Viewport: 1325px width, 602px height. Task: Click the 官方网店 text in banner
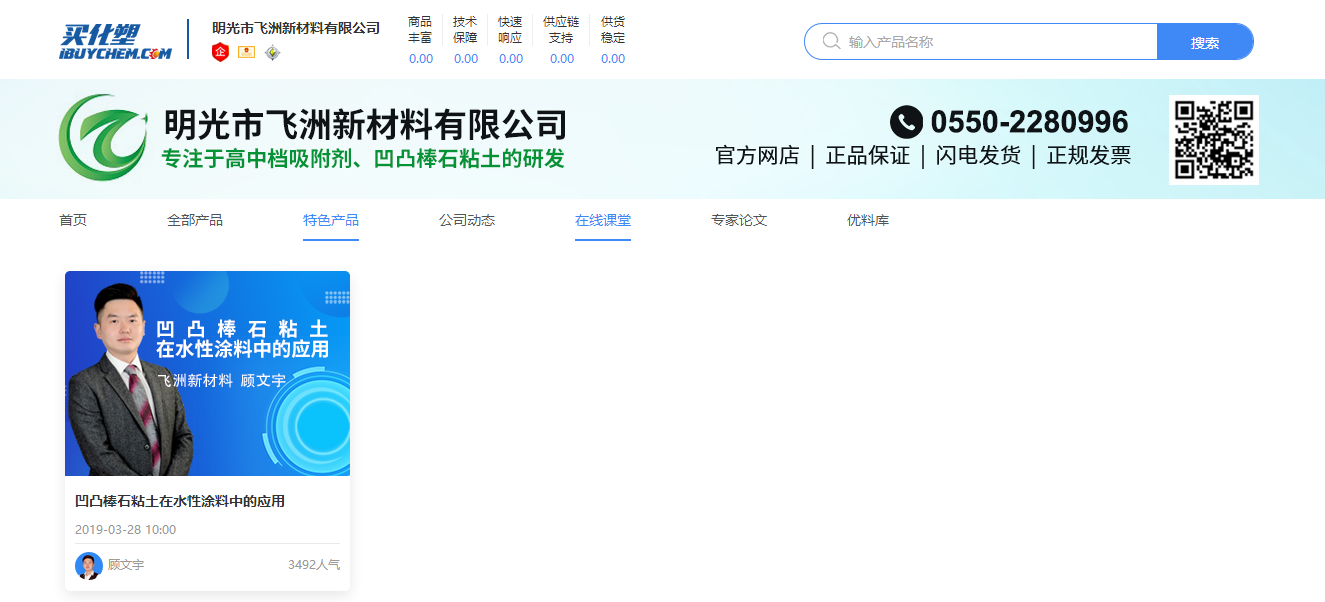757,156
